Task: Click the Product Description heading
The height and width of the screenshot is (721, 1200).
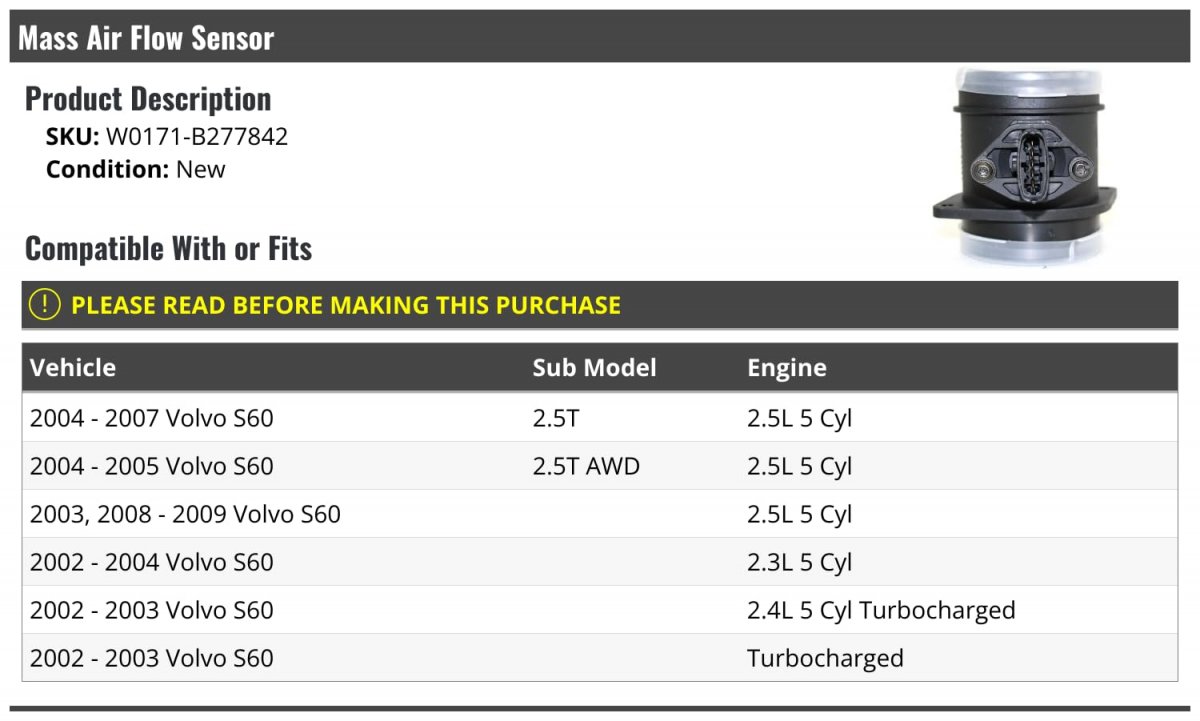Action: click(148, 99)
